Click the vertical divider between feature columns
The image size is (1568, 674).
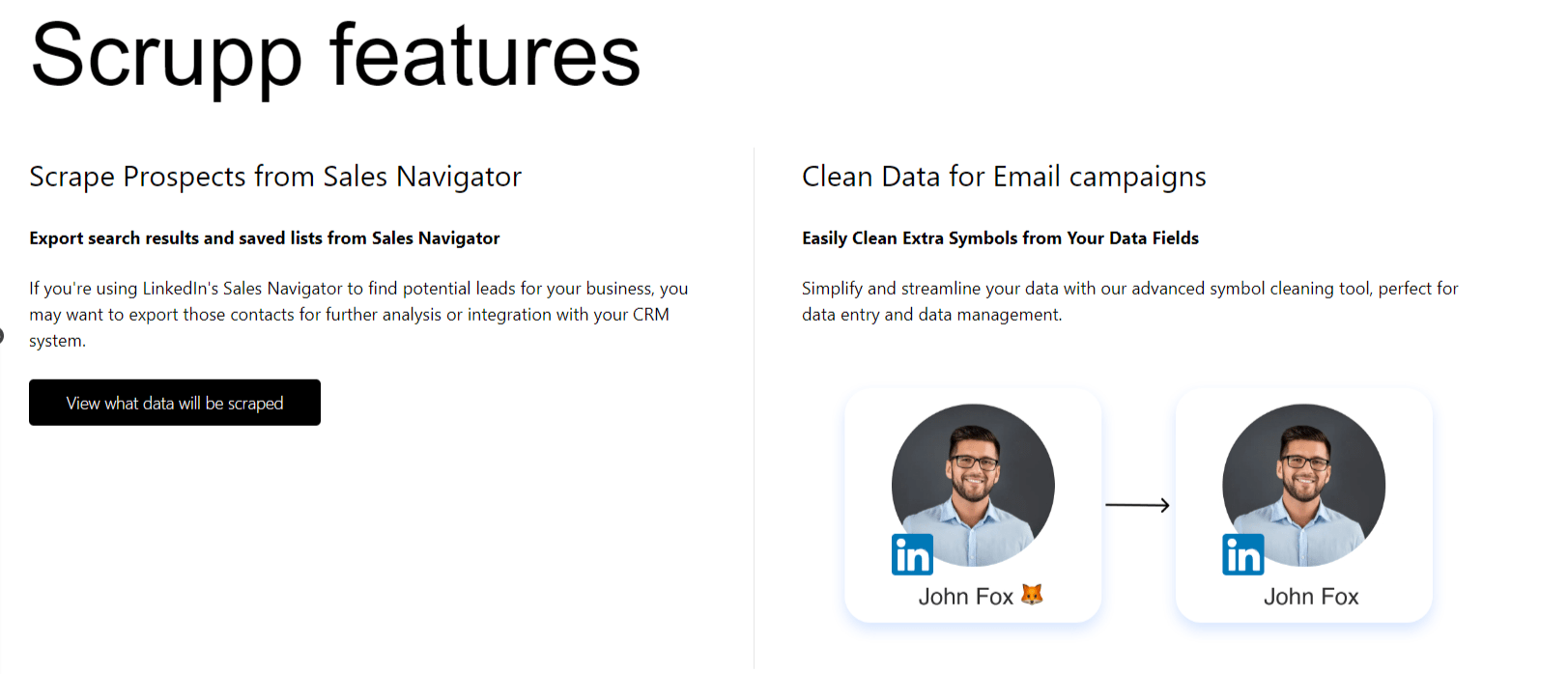pyautogui.click(x=754, y=406)
